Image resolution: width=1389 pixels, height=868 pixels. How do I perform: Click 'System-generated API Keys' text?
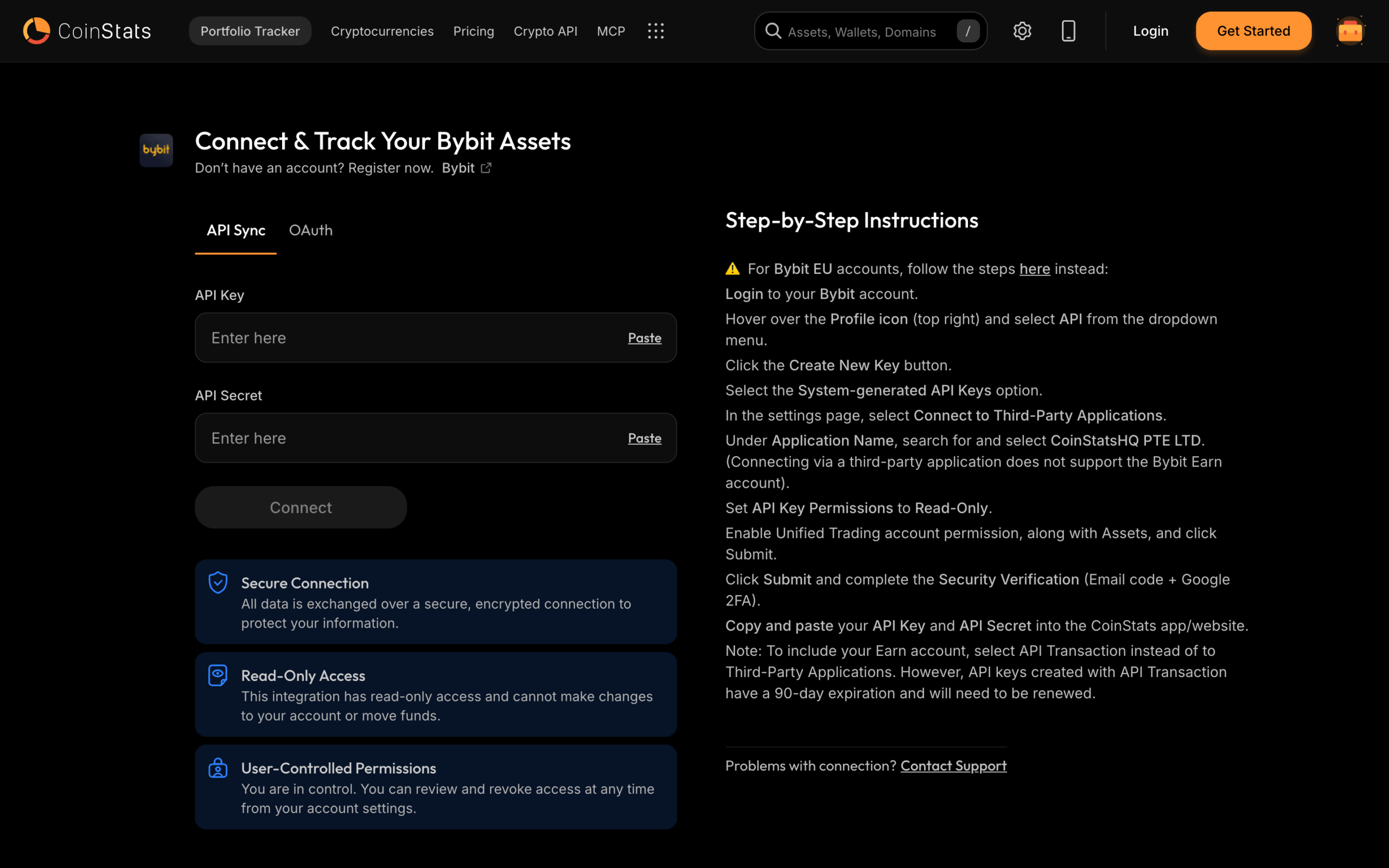(894, 391)
